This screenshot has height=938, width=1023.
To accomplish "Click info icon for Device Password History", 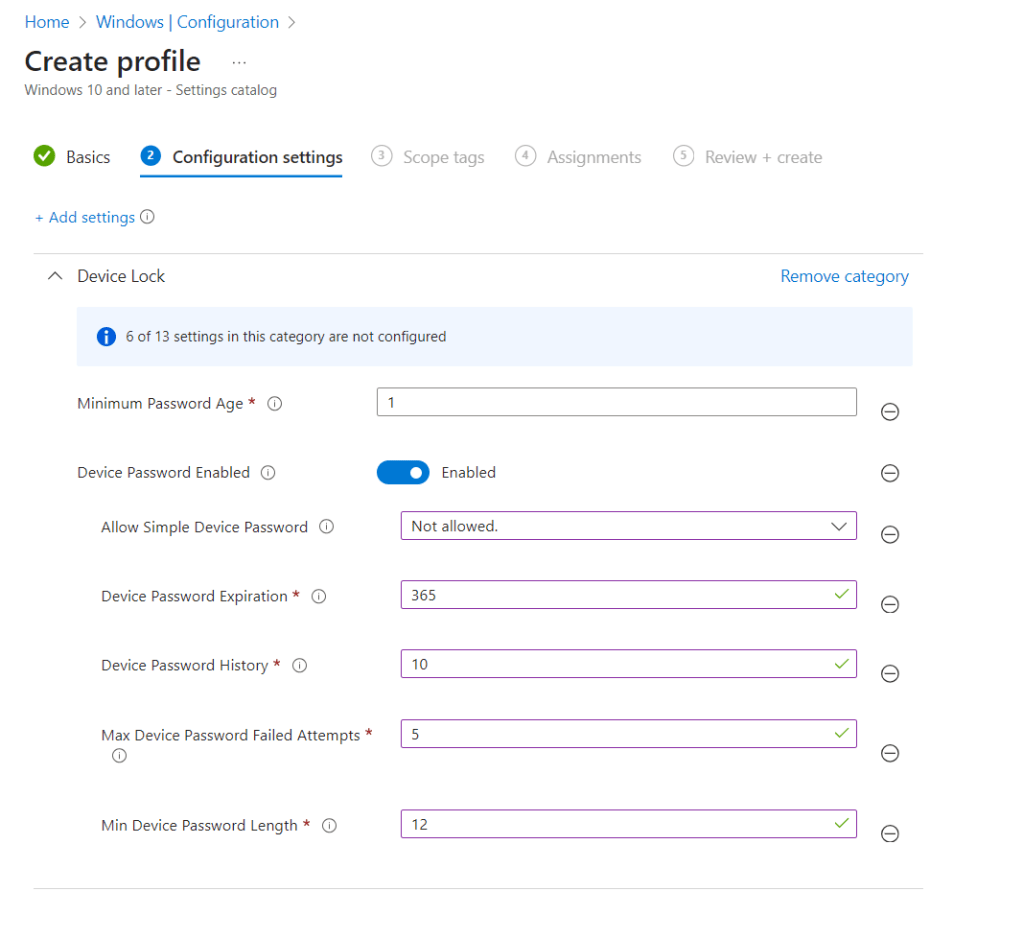I will pos(299,665).
